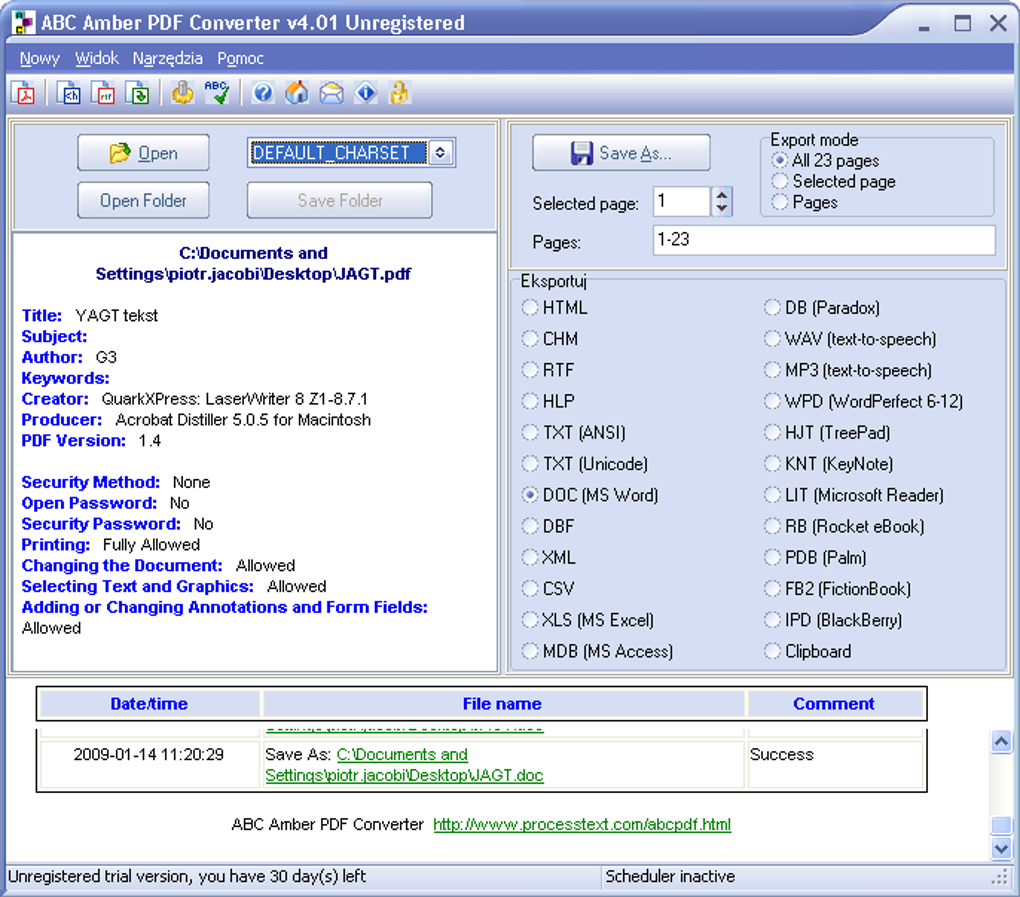Viewport: 1020px width, 897px height.
Task: Select RB (Rocket eBook) export format
Action: coord(844,526)
